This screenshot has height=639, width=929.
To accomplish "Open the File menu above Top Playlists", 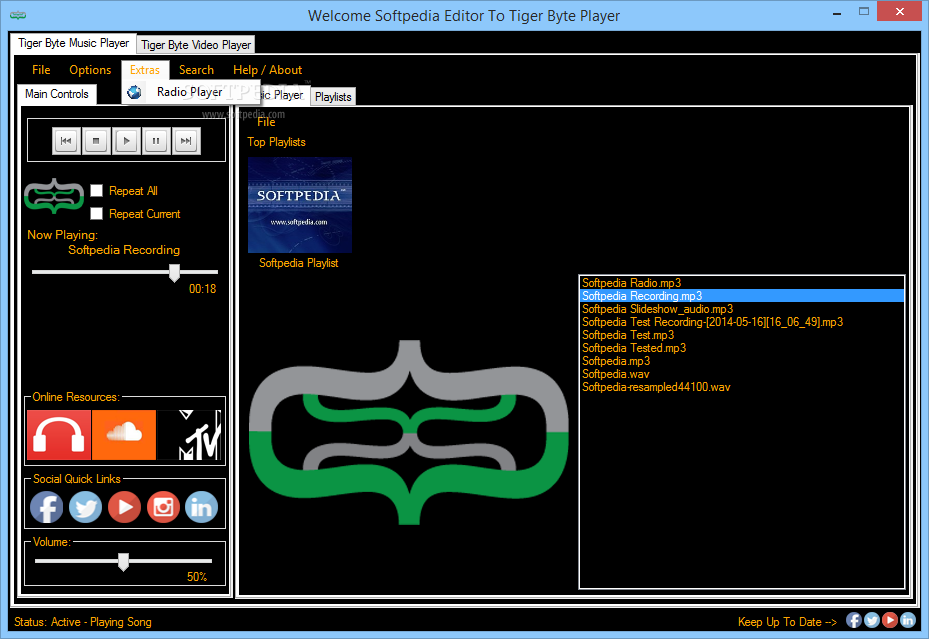I will tap(266, 122).
